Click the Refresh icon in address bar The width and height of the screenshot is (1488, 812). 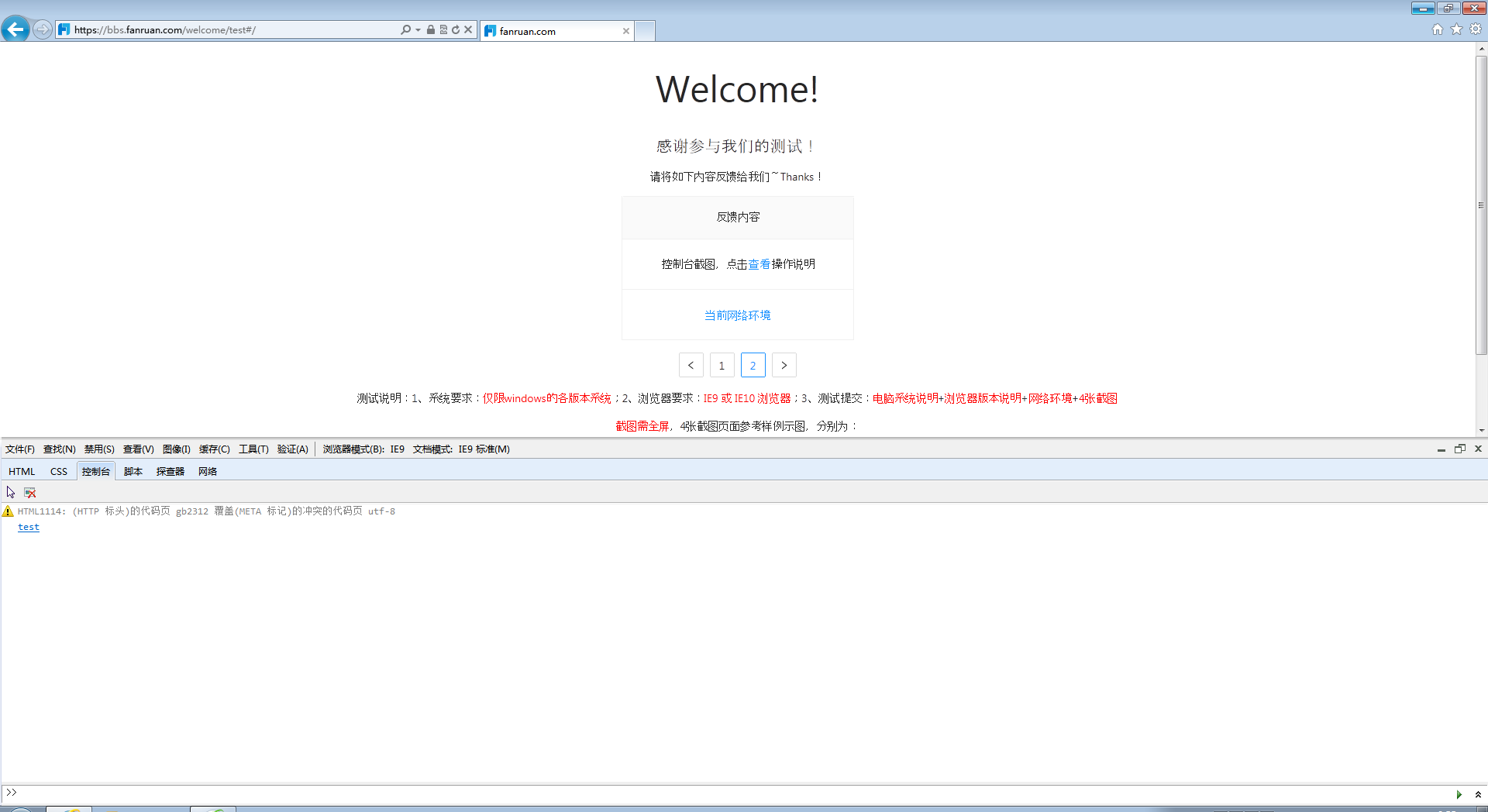click(x=456, y=29)
